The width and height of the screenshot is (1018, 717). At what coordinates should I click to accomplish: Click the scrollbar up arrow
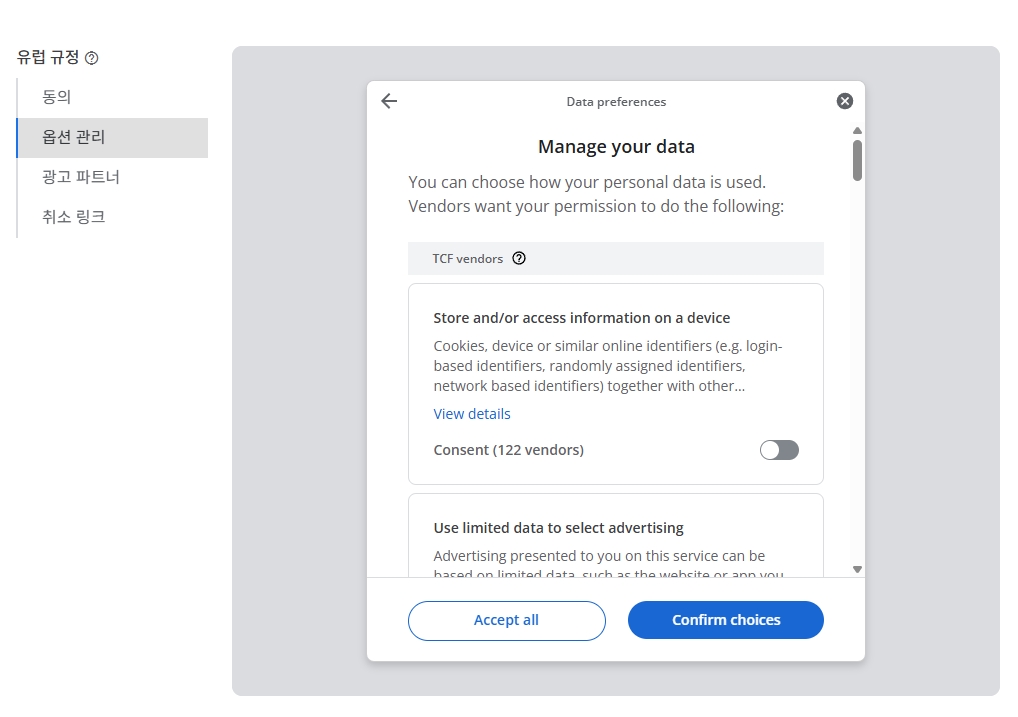pos(857,129)
